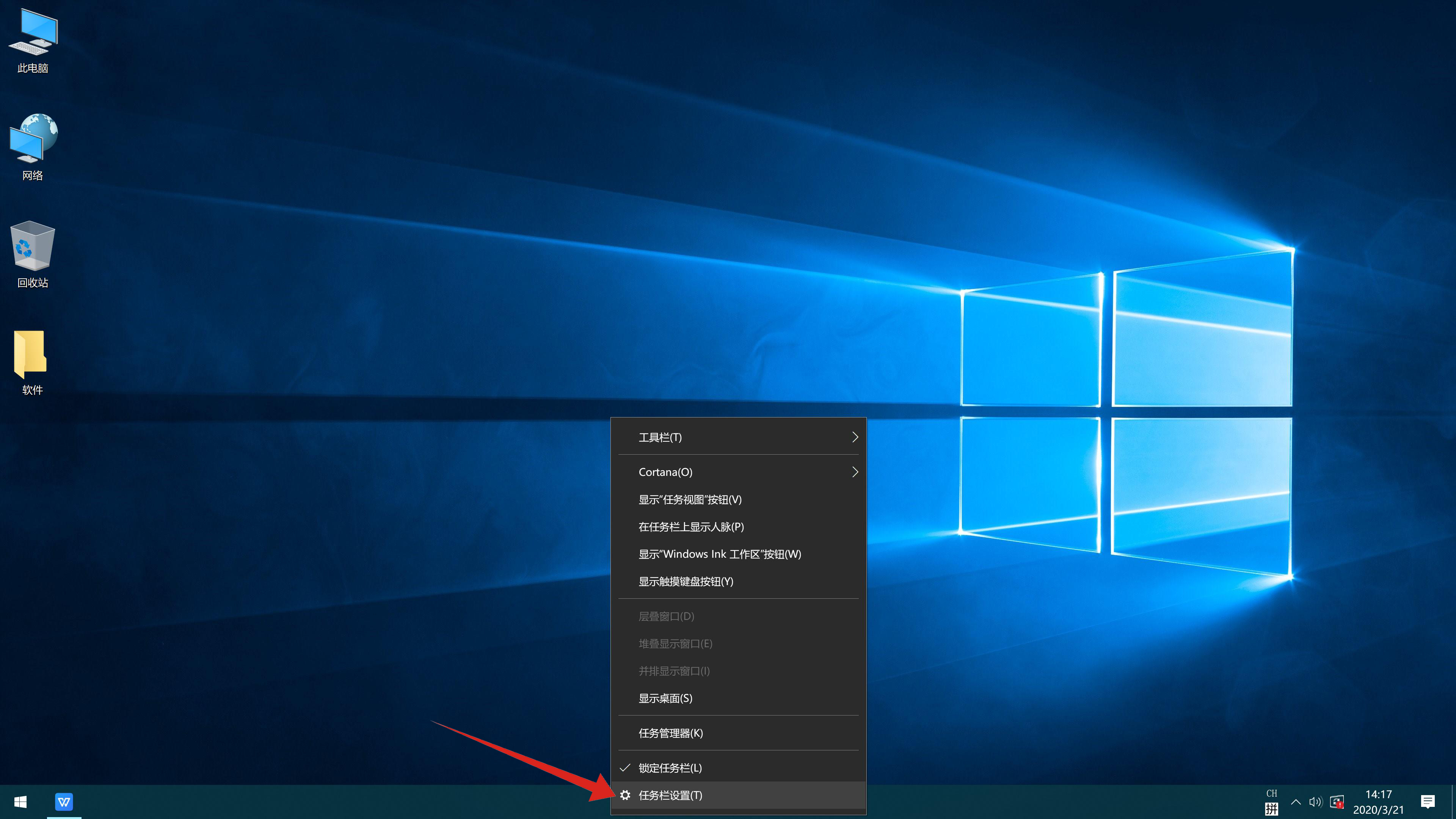The height and width of the screenshot is (819, 1456).
Task: Open 任务管理器(K) from context menu
Action: (x=738, y=733)
